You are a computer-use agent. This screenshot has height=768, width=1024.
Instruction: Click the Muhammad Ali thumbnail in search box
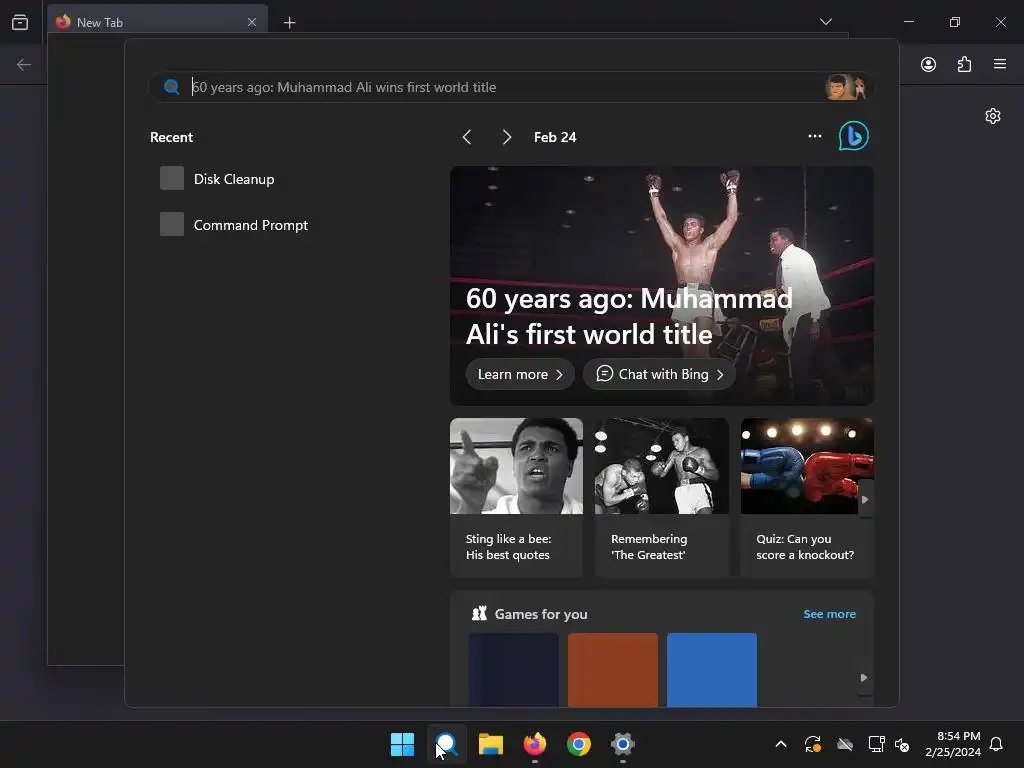tap(846, 87)
